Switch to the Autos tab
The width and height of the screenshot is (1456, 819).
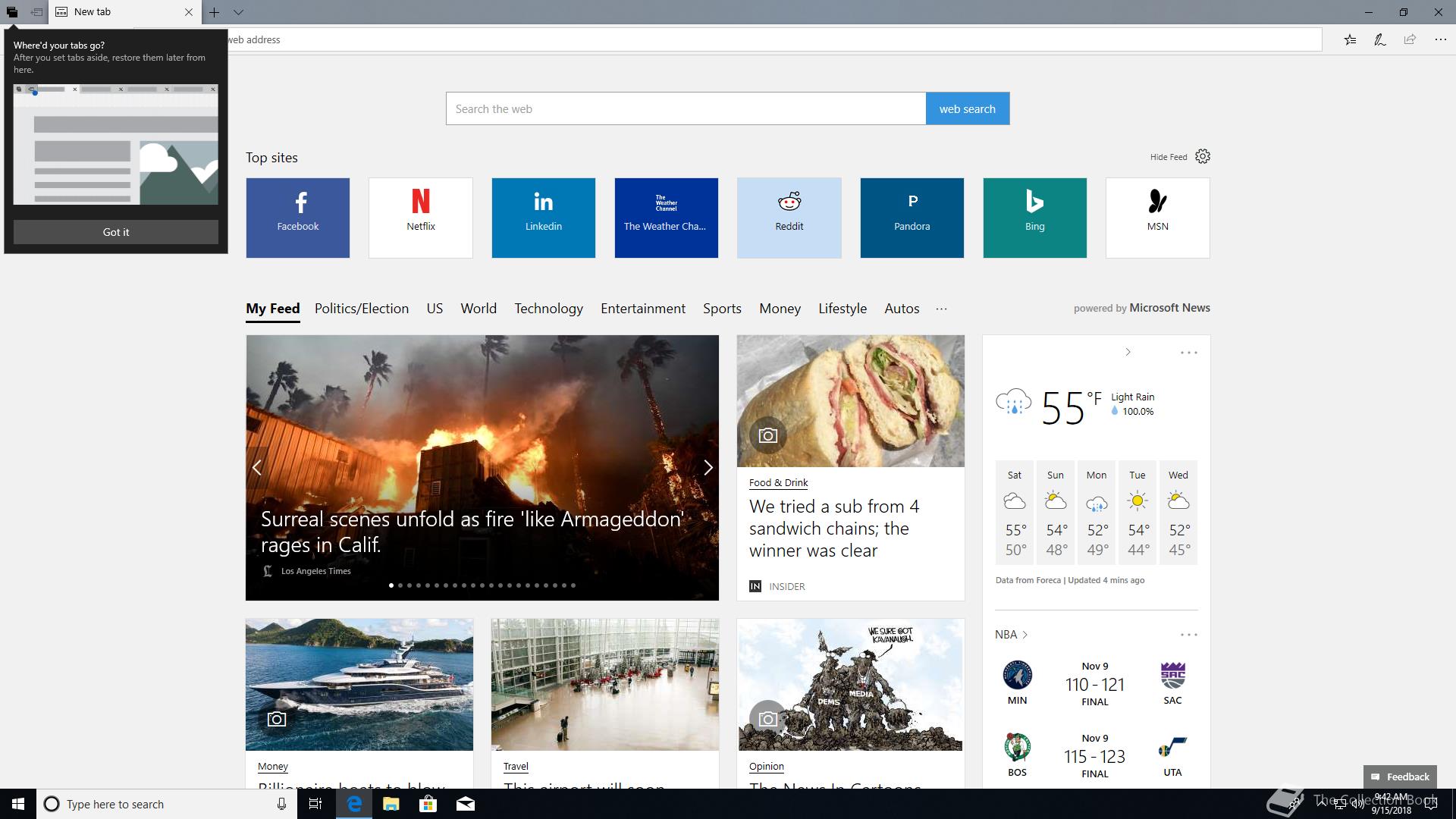click(x=902, y=309)
